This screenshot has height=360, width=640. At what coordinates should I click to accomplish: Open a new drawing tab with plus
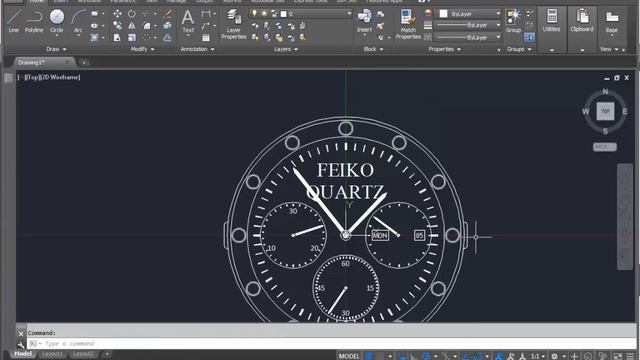point(83,62)
